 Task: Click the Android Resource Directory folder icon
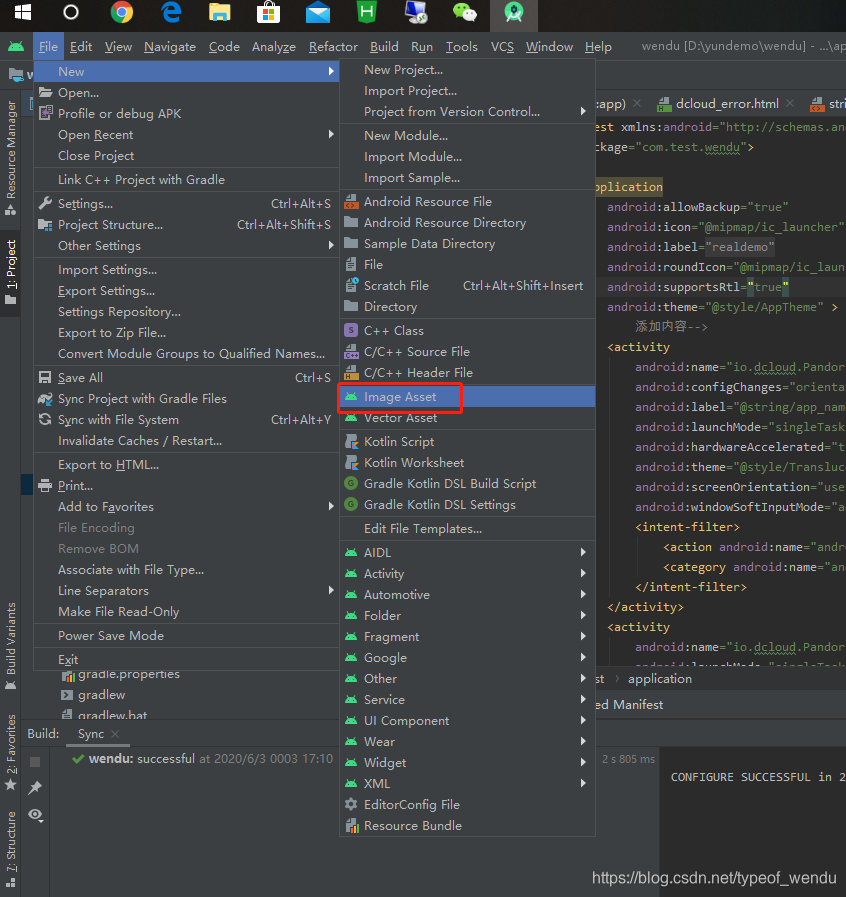351,222
